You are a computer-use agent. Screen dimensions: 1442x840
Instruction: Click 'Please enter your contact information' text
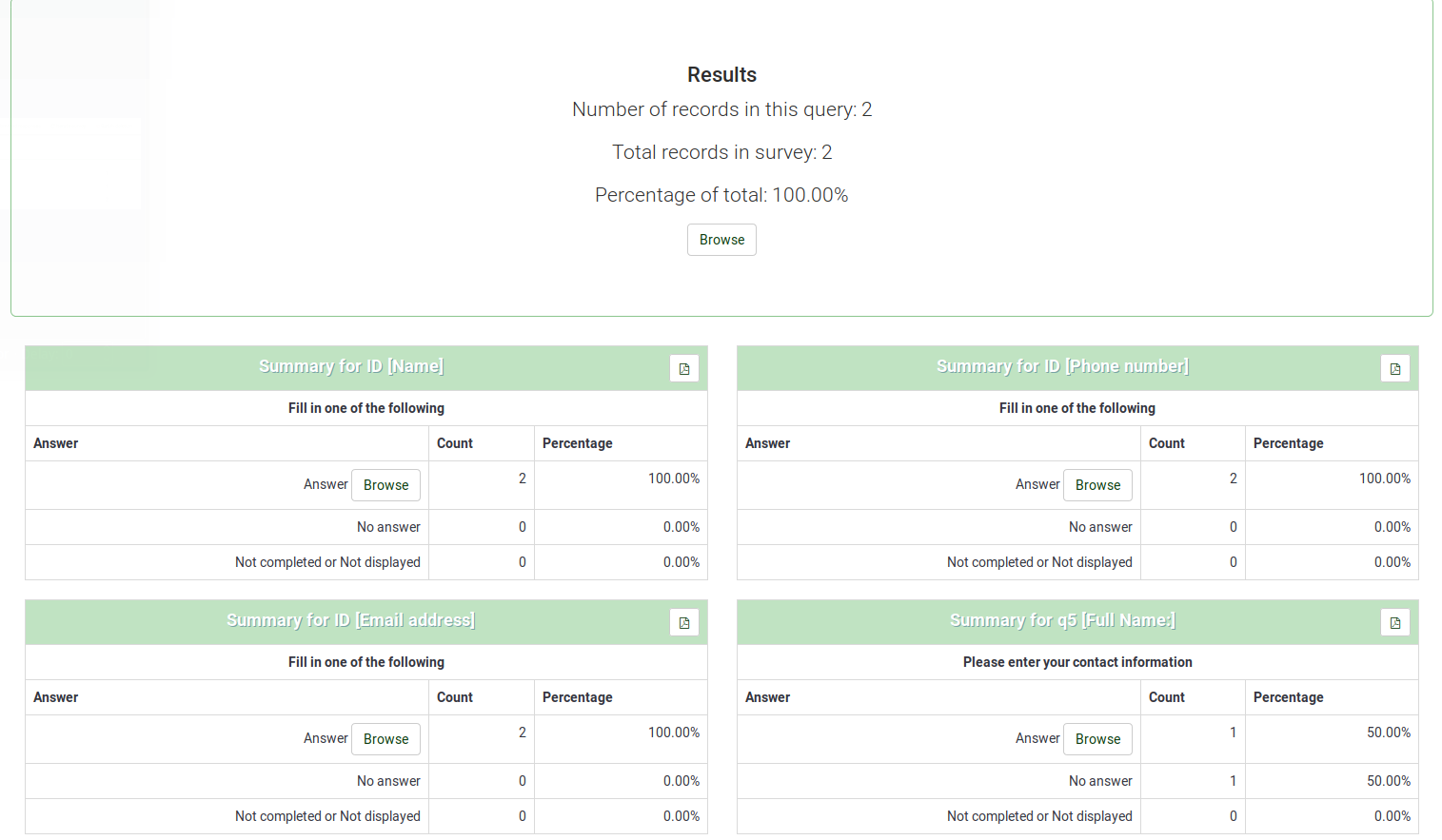click(1077, 662)
